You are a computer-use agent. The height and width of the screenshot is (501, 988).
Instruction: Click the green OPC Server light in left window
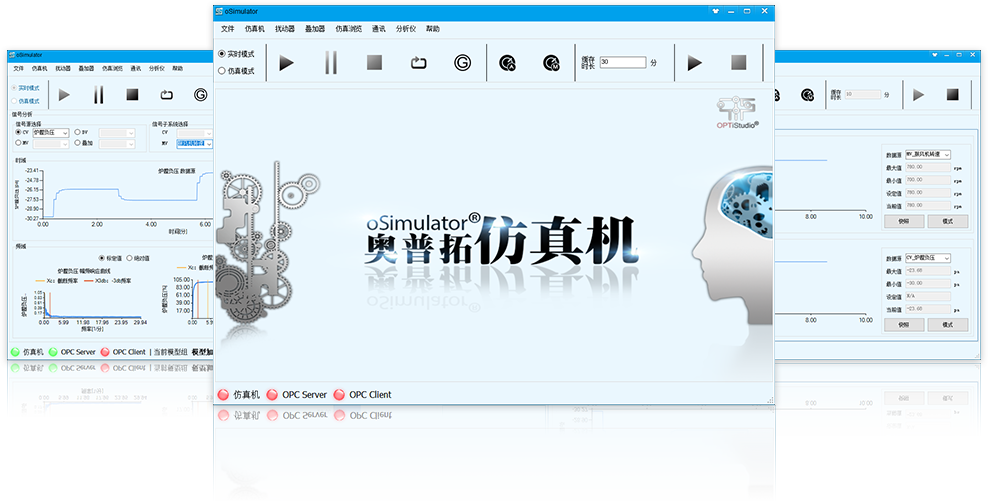coord(53,352)
